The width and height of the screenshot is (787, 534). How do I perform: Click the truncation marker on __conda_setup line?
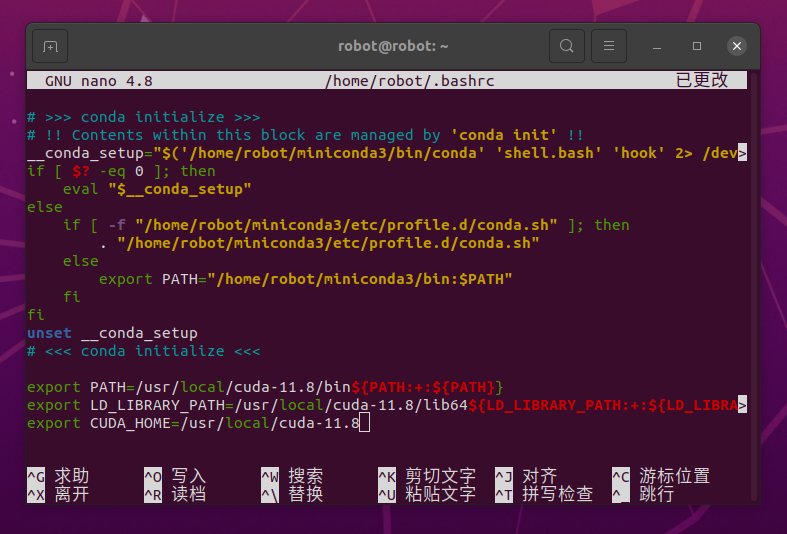point(742,153)
